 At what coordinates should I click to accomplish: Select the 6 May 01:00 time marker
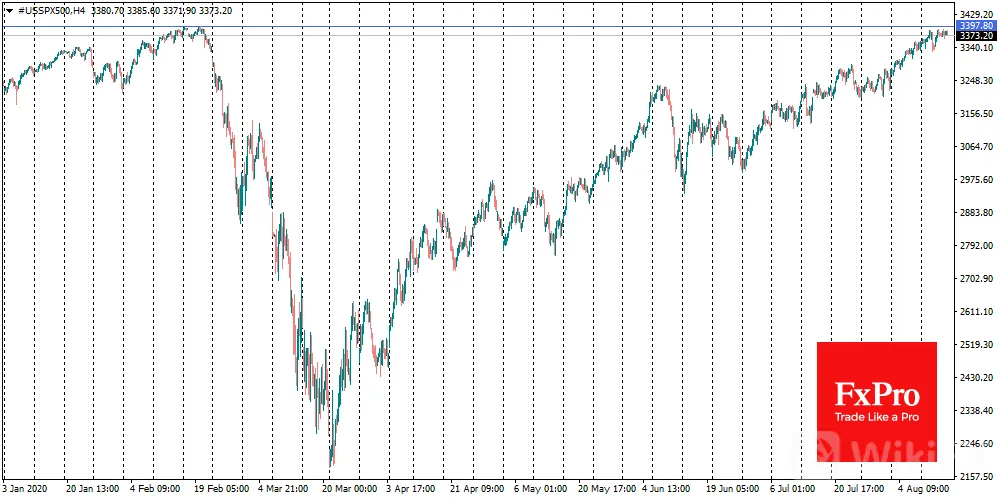point(540,487)
